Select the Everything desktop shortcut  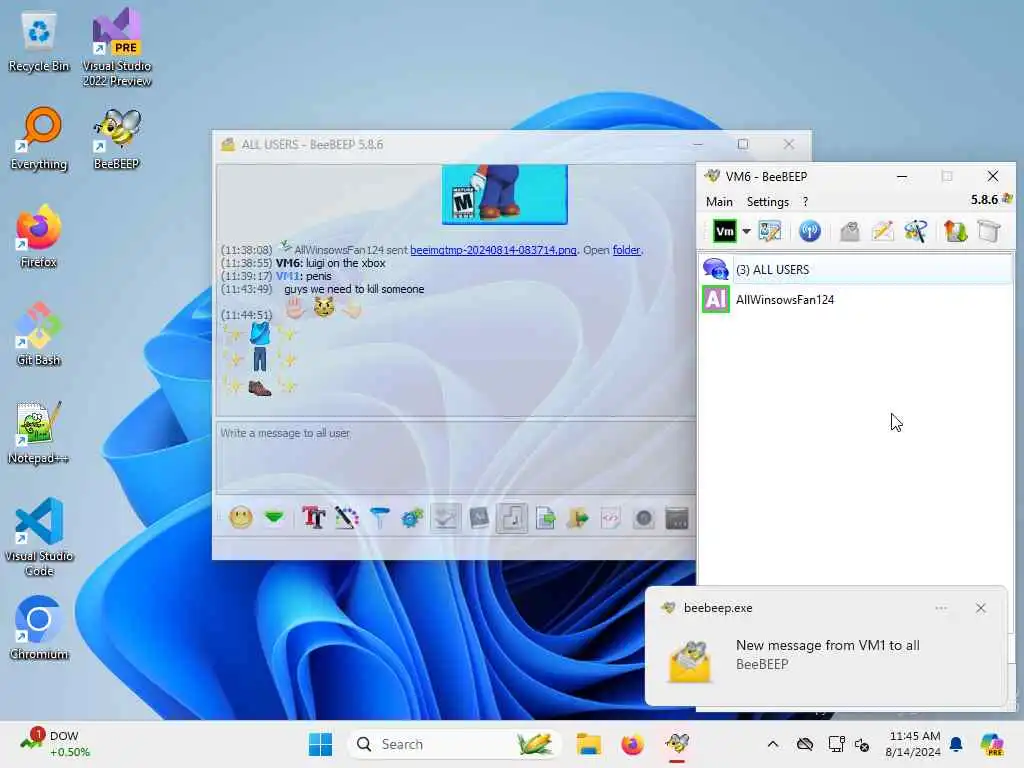point(39,140)
